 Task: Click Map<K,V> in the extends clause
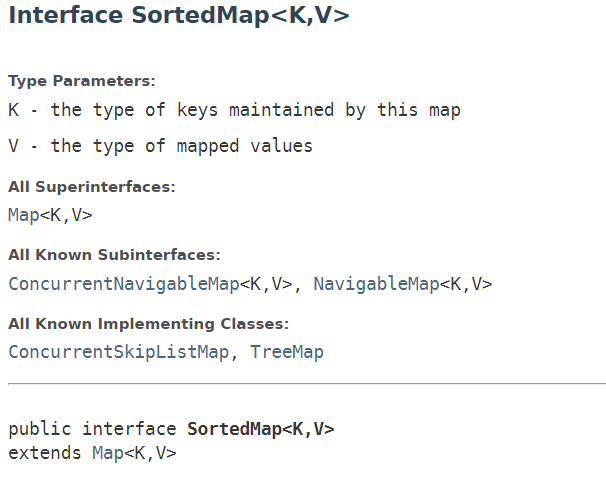point(134,453)
